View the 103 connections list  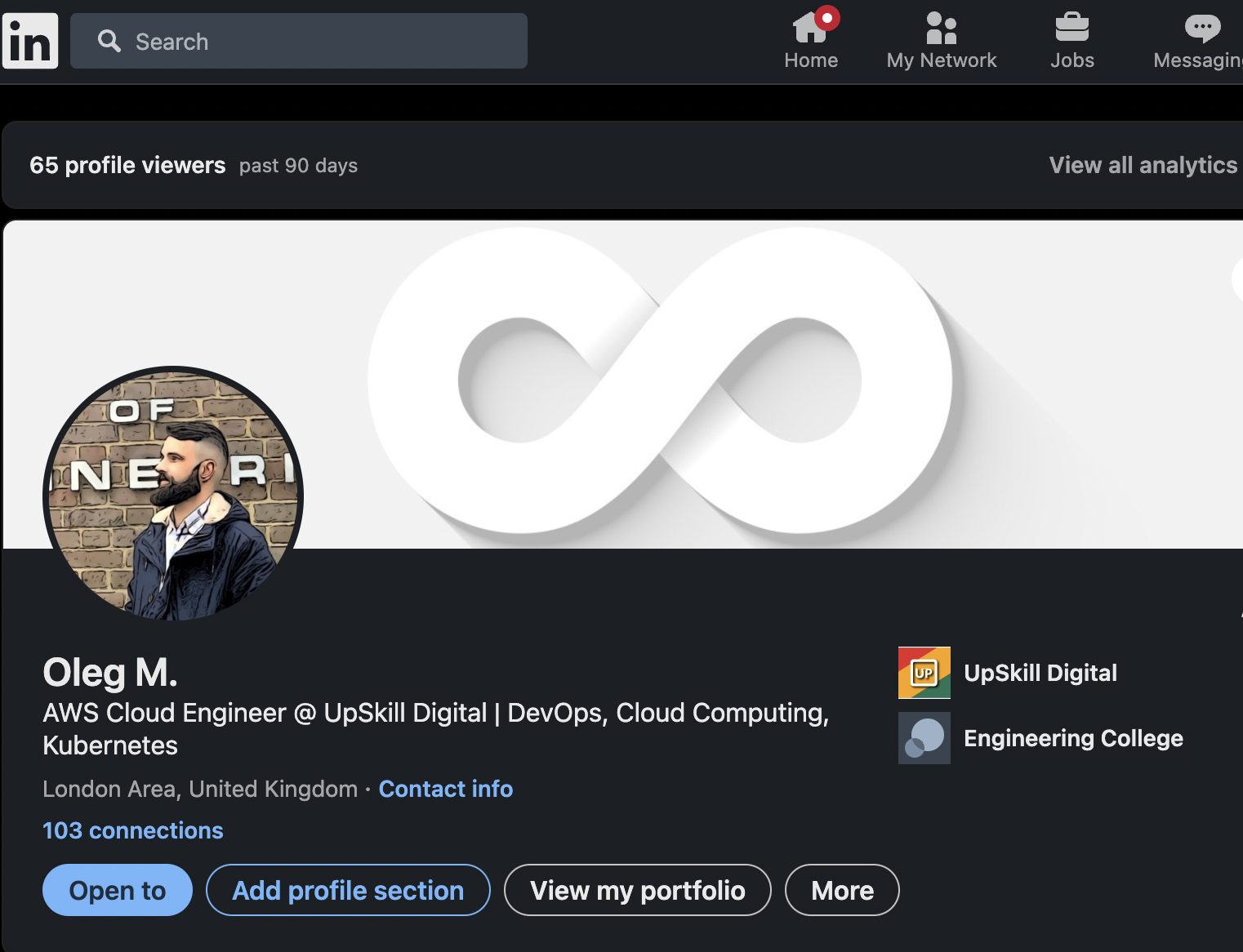132,830
